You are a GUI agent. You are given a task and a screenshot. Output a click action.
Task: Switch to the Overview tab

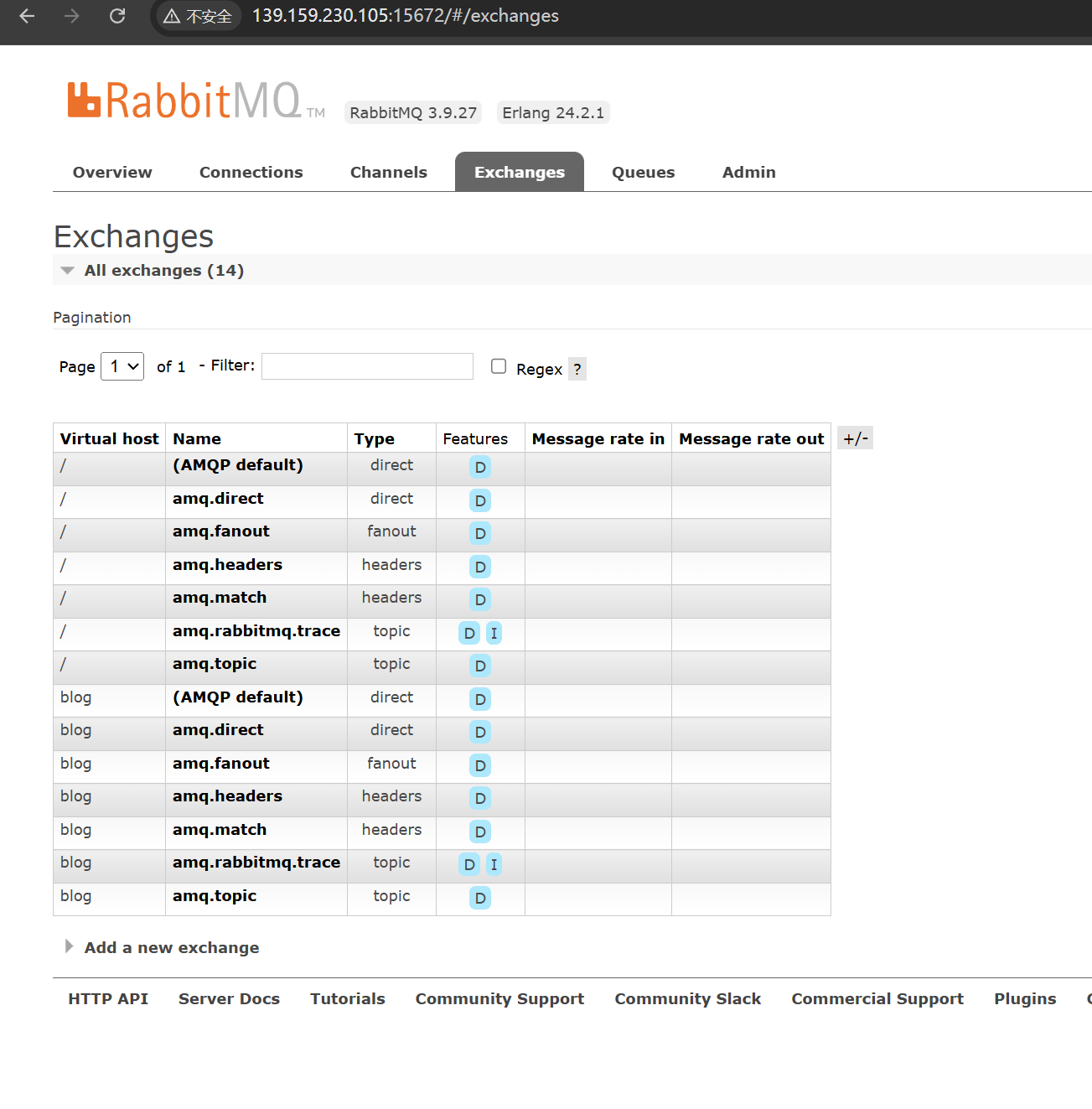(112, 172)
